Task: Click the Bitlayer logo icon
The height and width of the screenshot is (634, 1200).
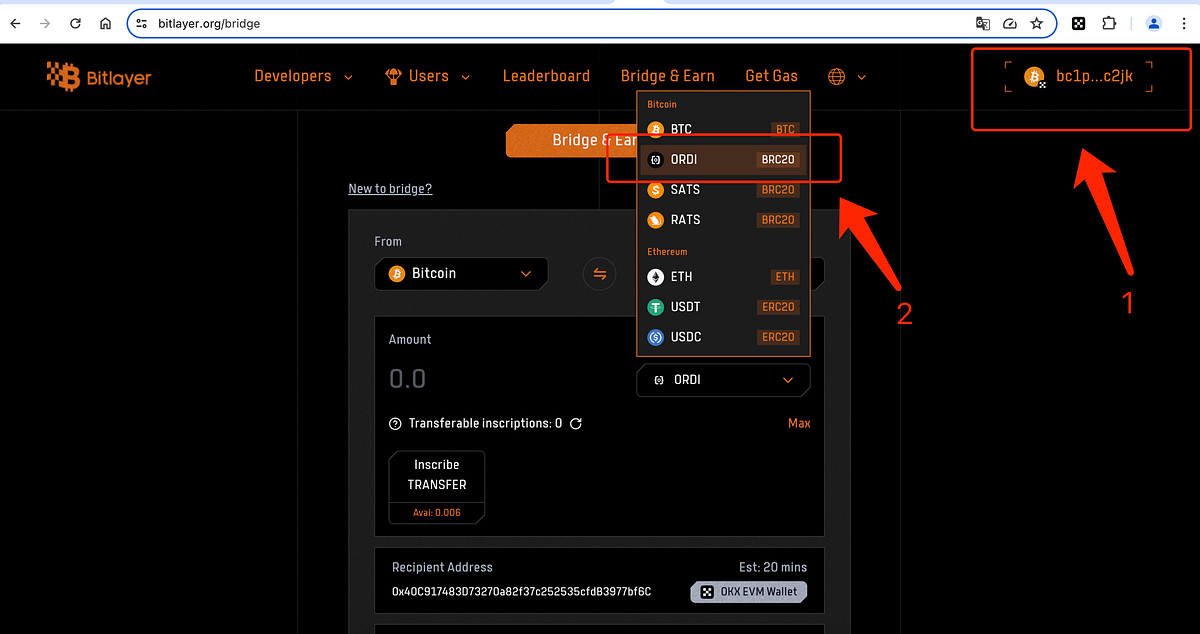Action: pos(66,76)
